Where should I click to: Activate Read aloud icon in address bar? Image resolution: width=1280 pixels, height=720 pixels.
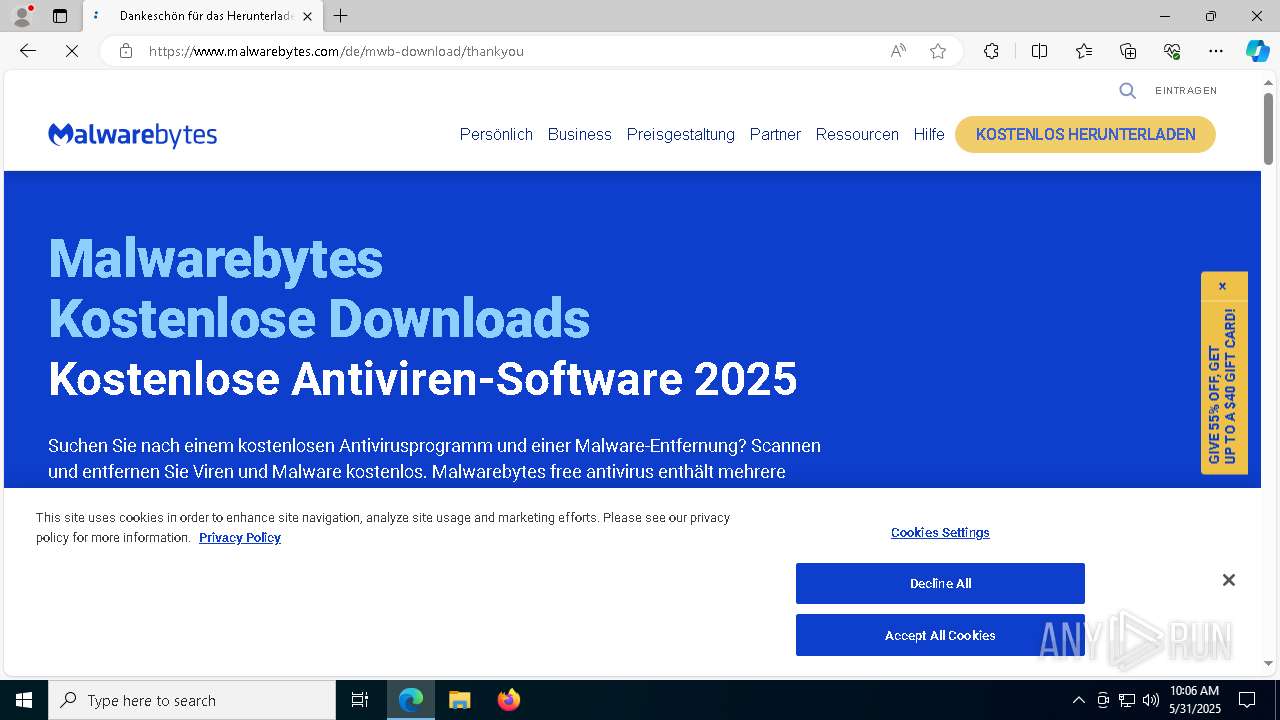coord(898,51)
